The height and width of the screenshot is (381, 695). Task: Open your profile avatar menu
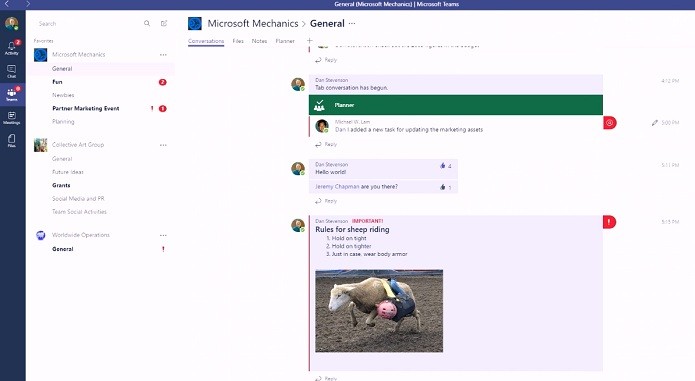(12, 23)
